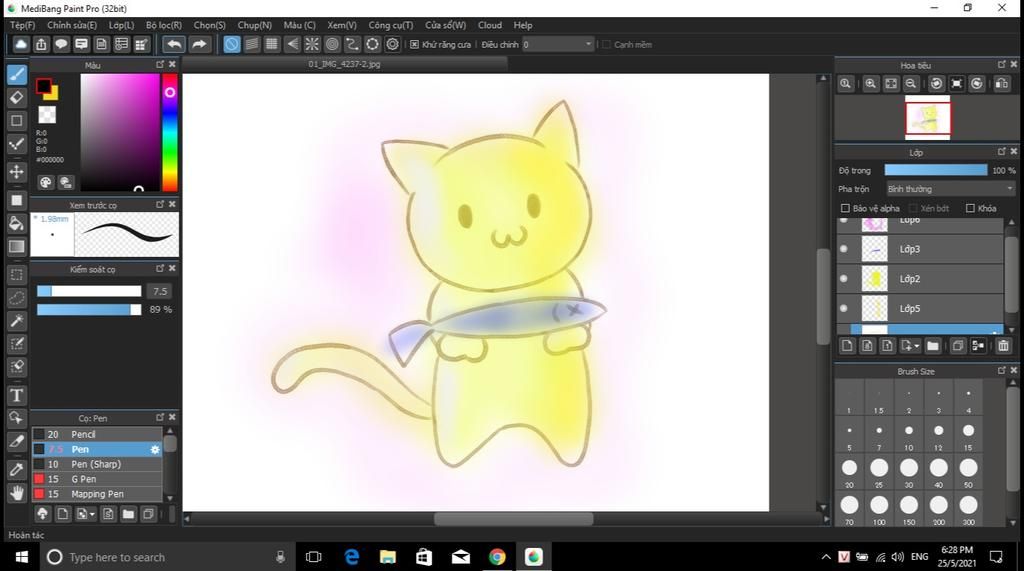Screen dimensions: 1024x571
Task: Undock the Lớp layer panel
Action: 1002,152
